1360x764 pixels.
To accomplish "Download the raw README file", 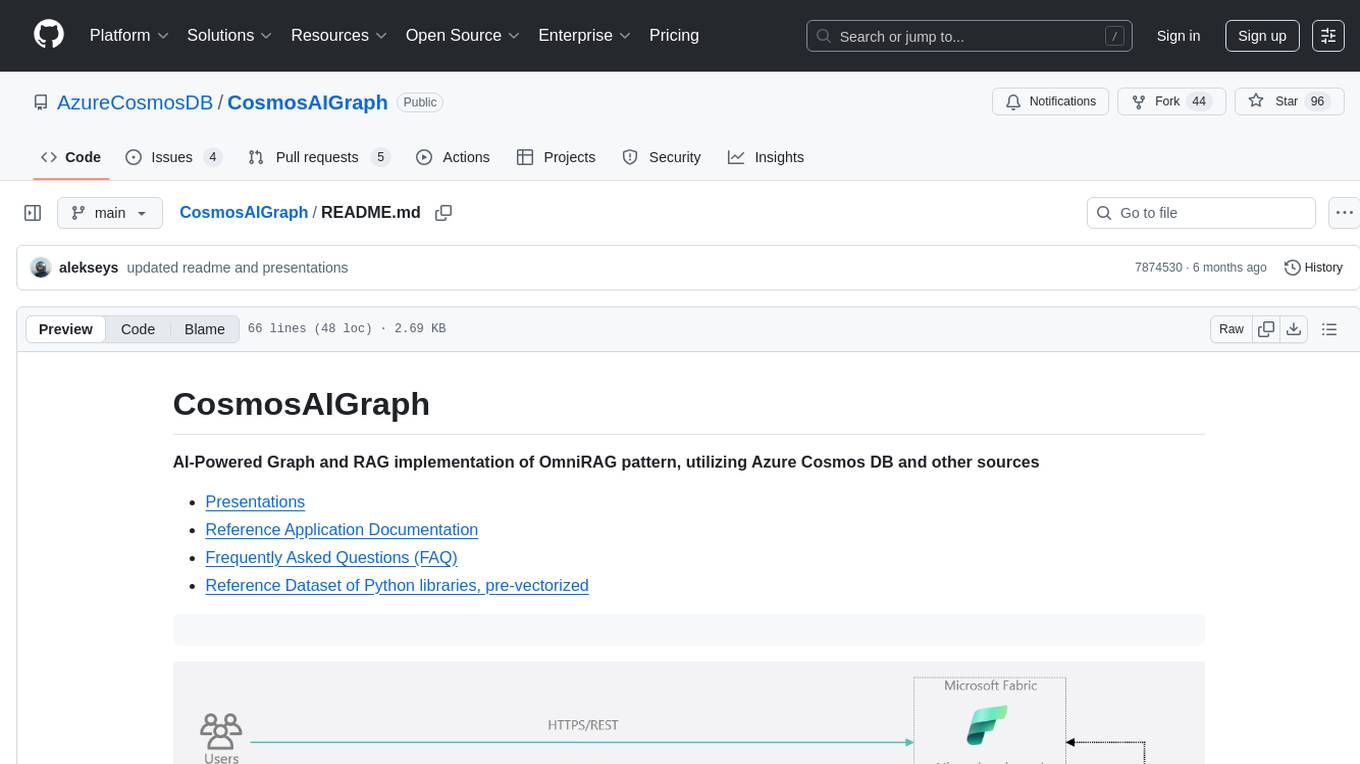I will click(1293, 329).
